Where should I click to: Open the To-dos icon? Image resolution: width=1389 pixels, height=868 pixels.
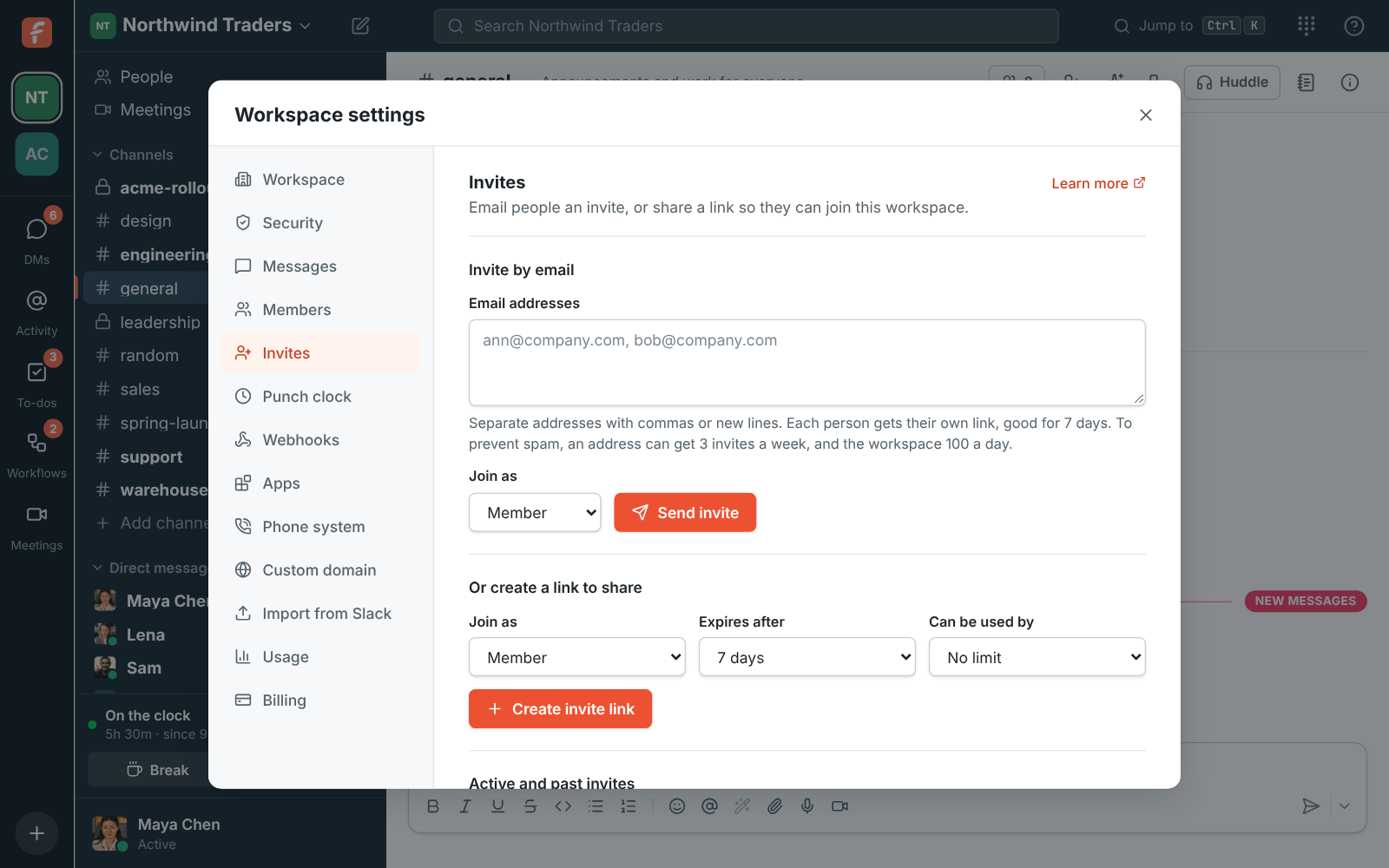[36, 372]
